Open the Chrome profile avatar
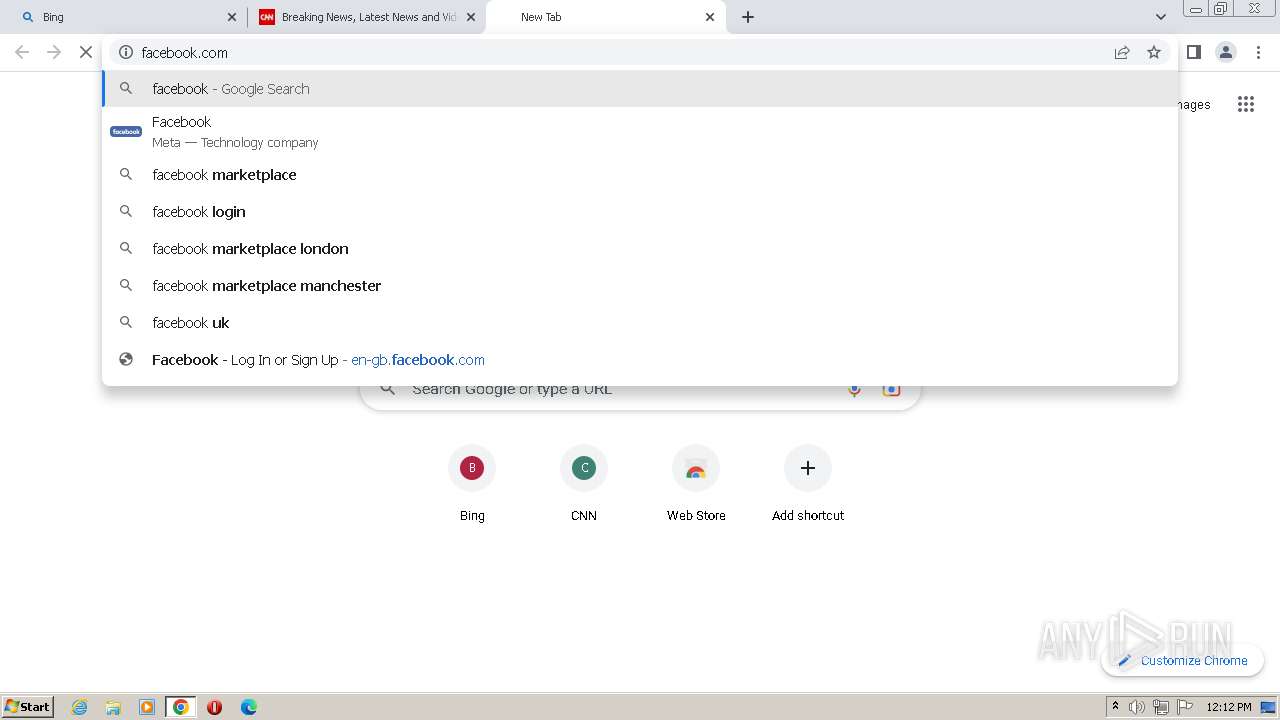This screenshot has height=720, width=1280. (x=1225, y=52)
